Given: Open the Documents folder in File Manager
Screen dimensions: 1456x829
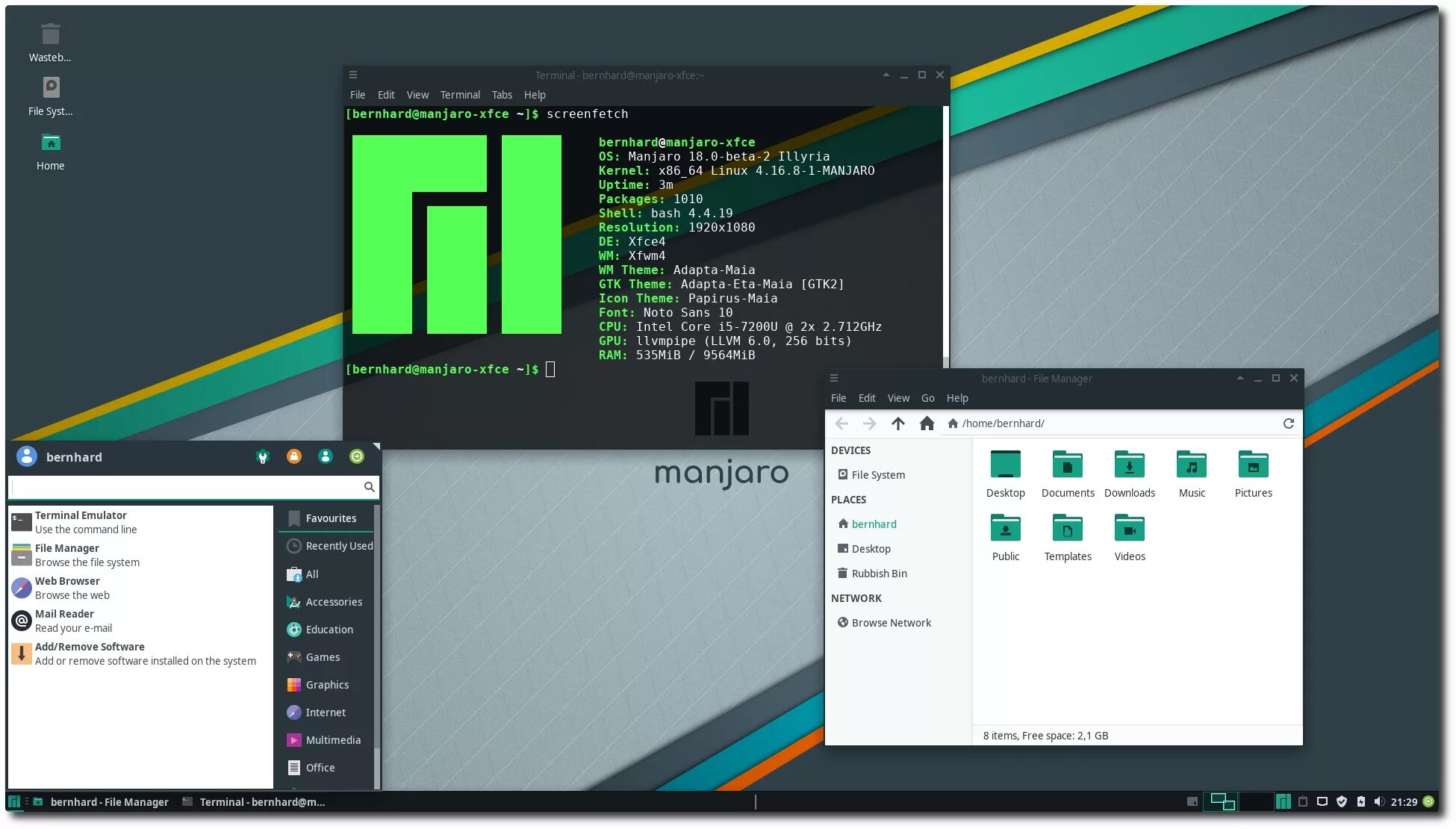Looking at the screenshot, I should click(x=1068, y=471).
